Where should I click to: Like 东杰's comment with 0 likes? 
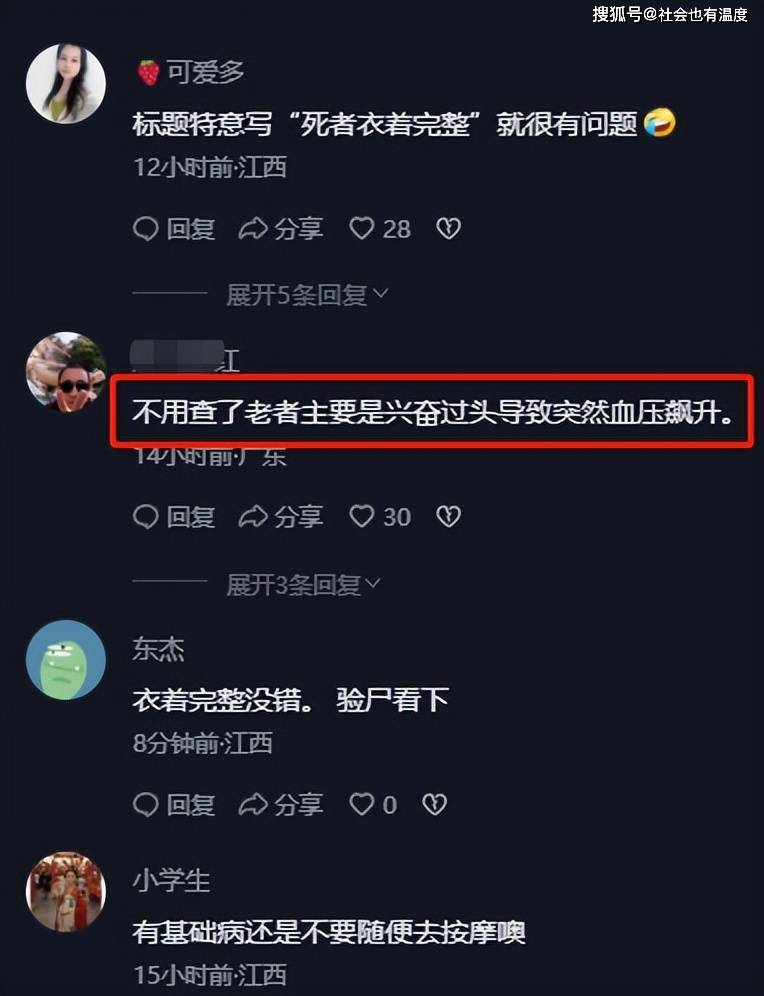coord(373,805)
